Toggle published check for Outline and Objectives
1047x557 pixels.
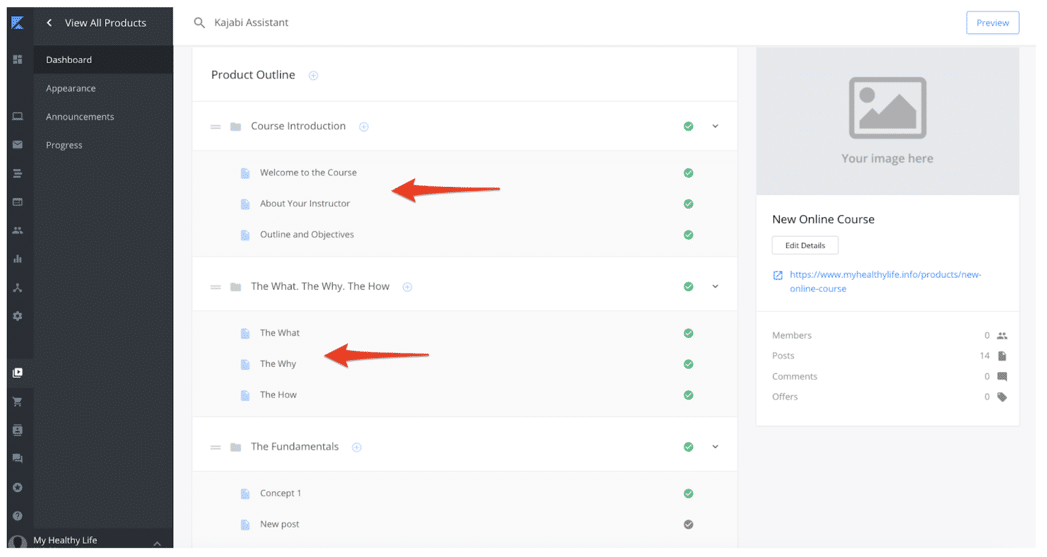pos(688,235)
